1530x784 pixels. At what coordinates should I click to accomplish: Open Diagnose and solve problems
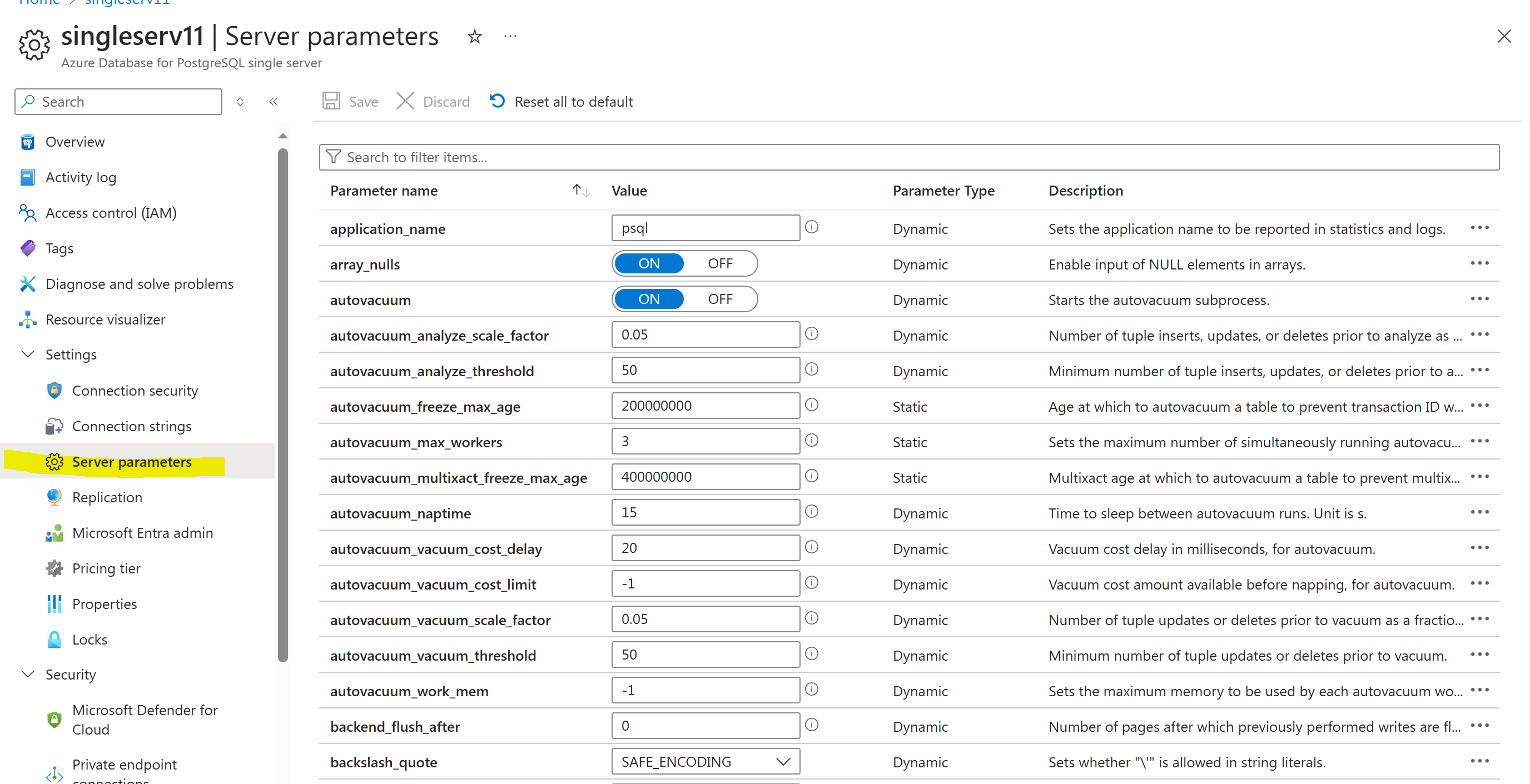pyautogui.click(x=27, y=284)
